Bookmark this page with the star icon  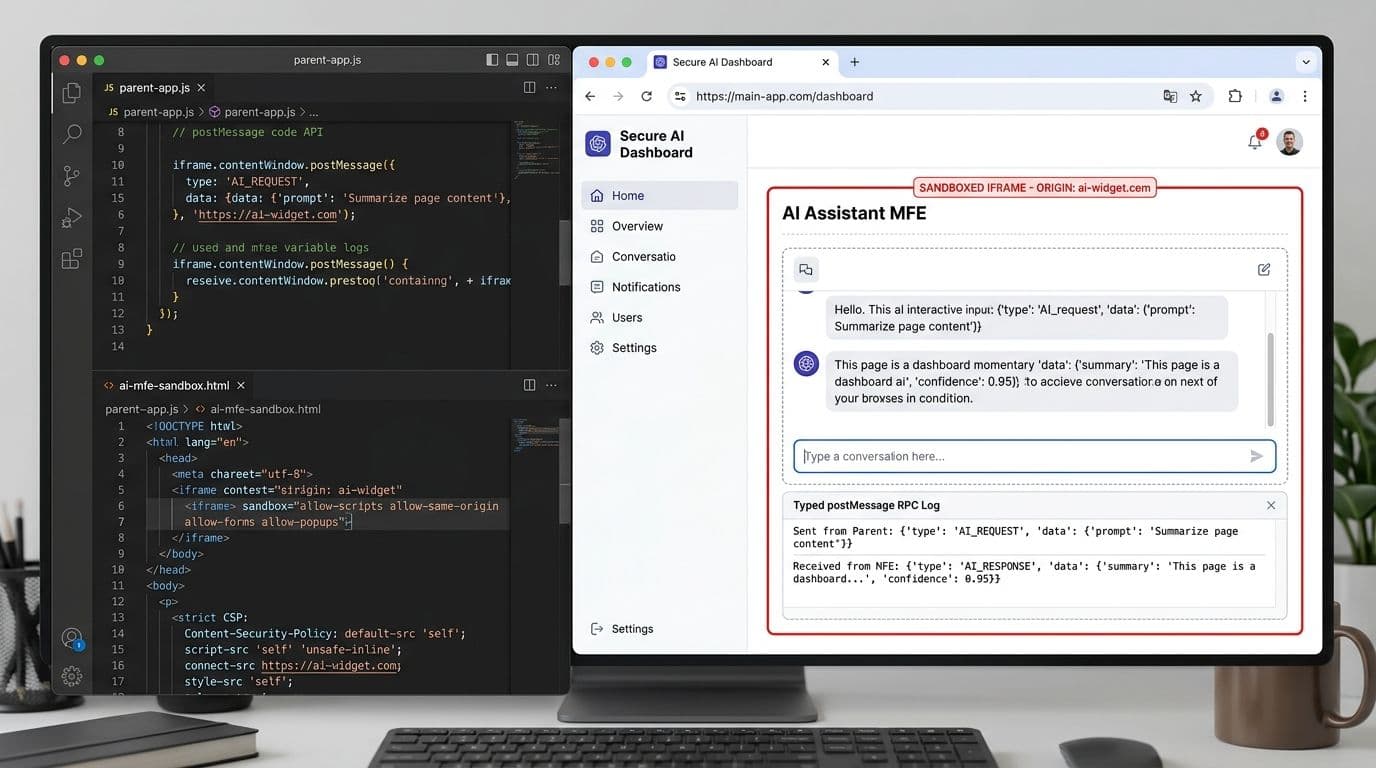[x=1195, y=96]
